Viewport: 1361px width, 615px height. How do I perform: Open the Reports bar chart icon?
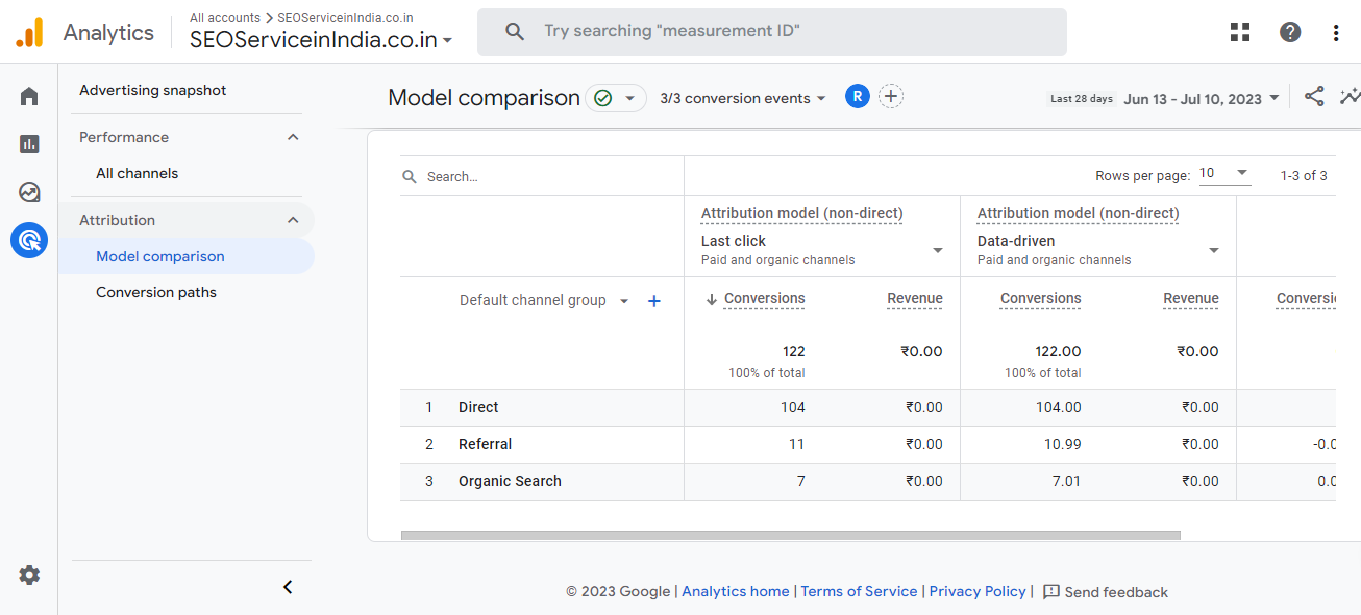click(x=29, y=144)
